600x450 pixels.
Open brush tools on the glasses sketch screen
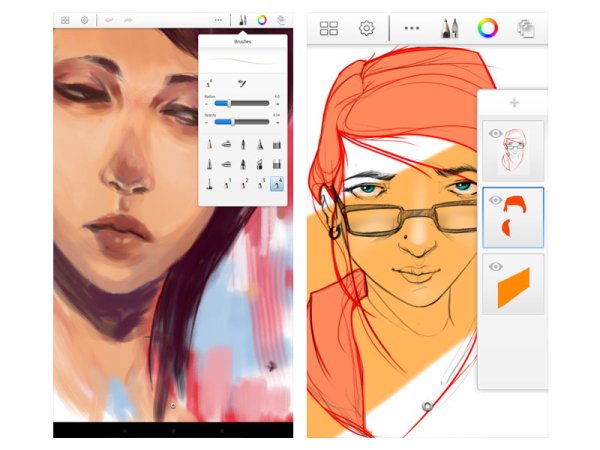point(446,27)
